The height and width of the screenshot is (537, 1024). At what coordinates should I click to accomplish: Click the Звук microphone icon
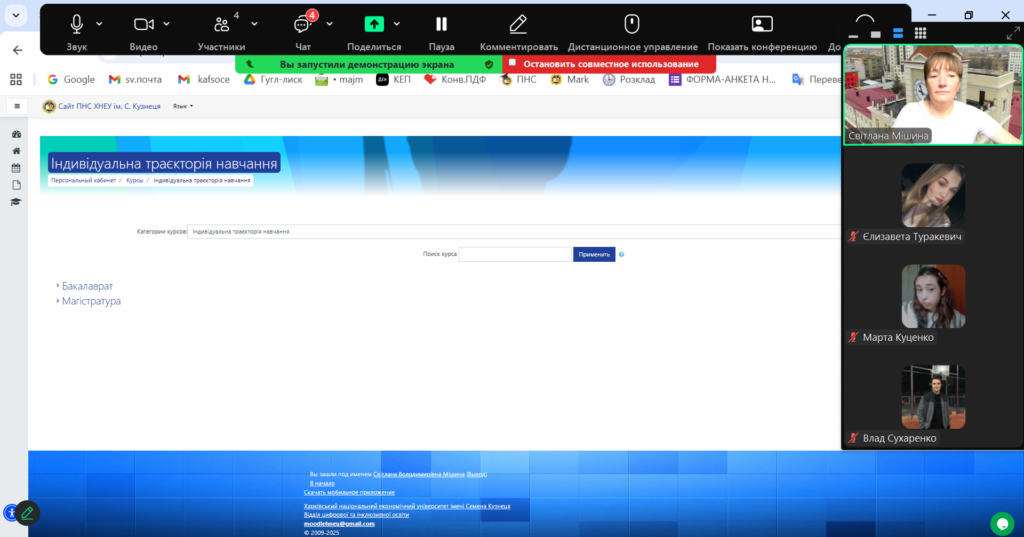point(76,24)
